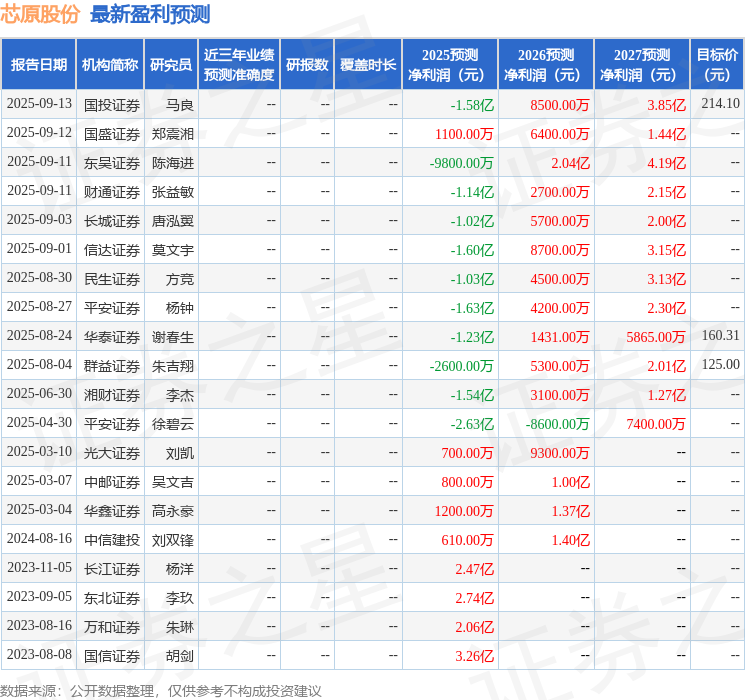Click the 机构简称 column header
The width and height of the screenshot is (745, 700).
click(x=110, y=65)
